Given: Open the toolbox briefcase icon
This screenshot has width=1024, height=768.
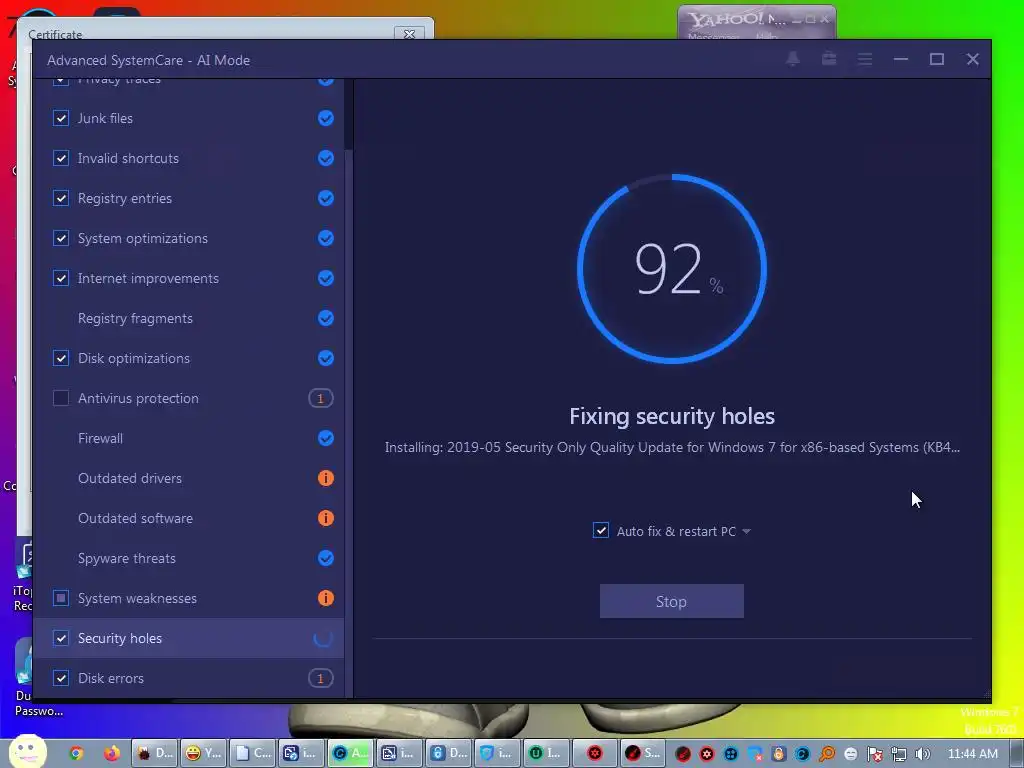Looking at the screenshot, I should click(x=829, y=59).
